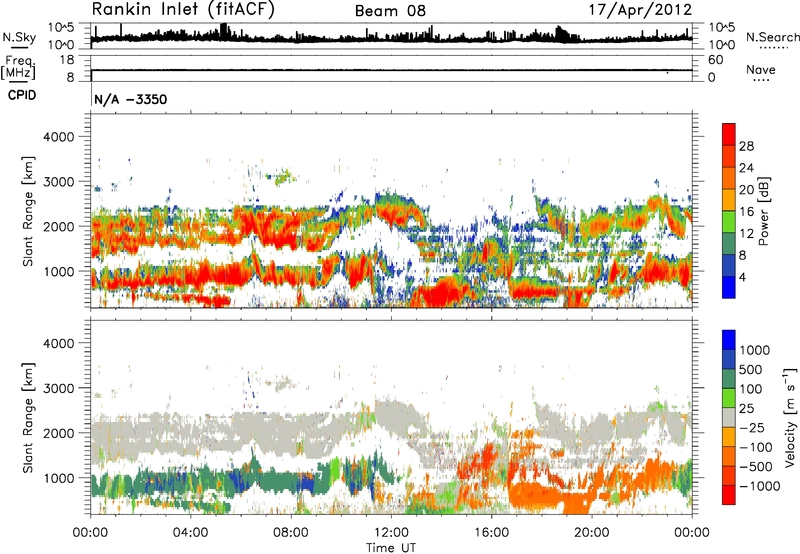This screenshot has width=800, height=554.
Task: Click the '1000' velocity colorbar tick
Action: tap(754, 350)
